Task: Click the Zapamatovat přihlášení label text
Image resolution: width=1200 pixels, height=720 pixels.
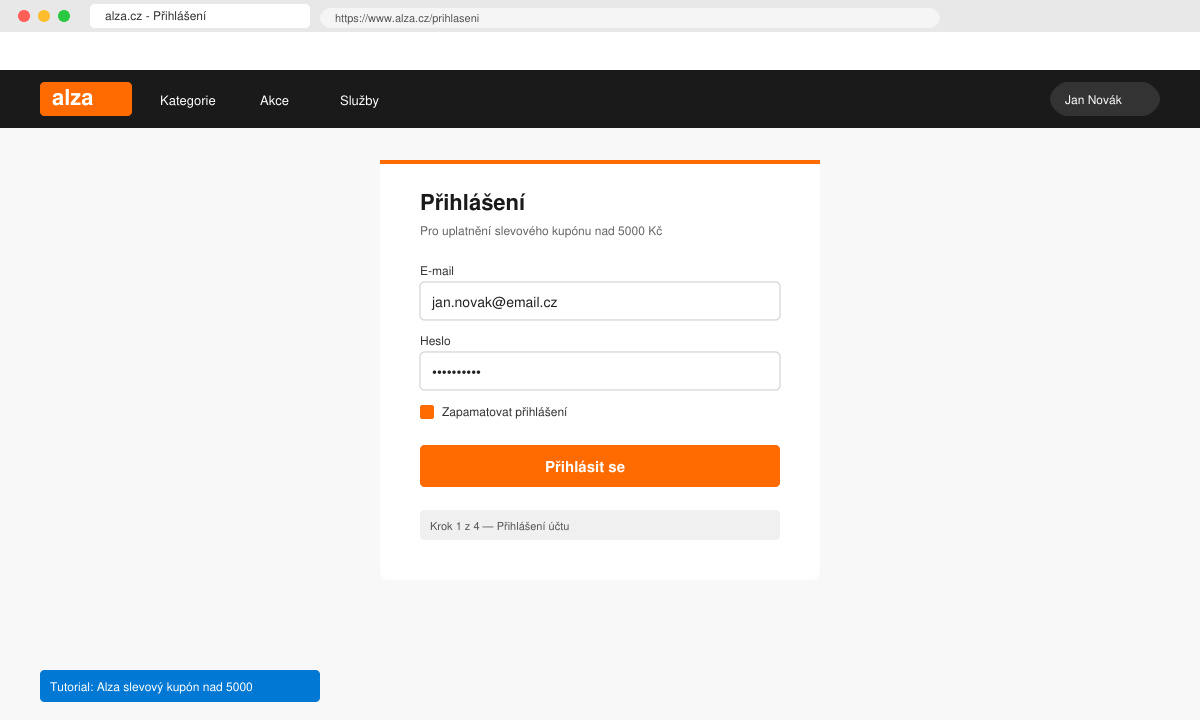Action: 504,412
